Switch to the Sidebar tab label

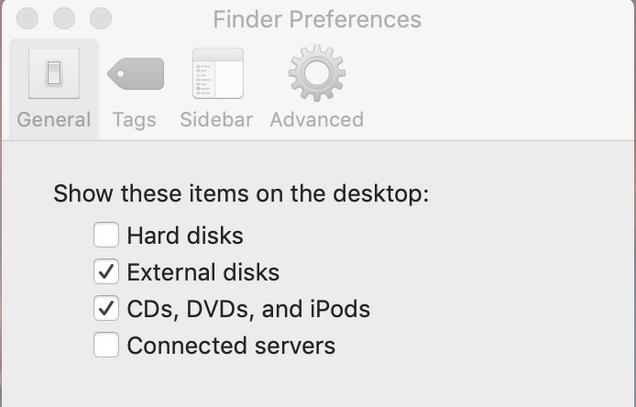pos(217,120)
